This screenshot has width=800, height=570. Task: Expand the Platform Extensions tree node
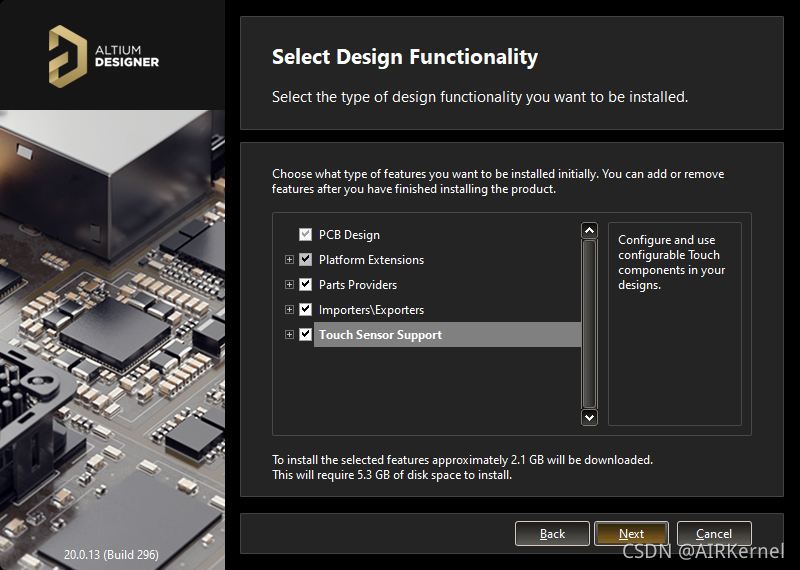[290, 260]
